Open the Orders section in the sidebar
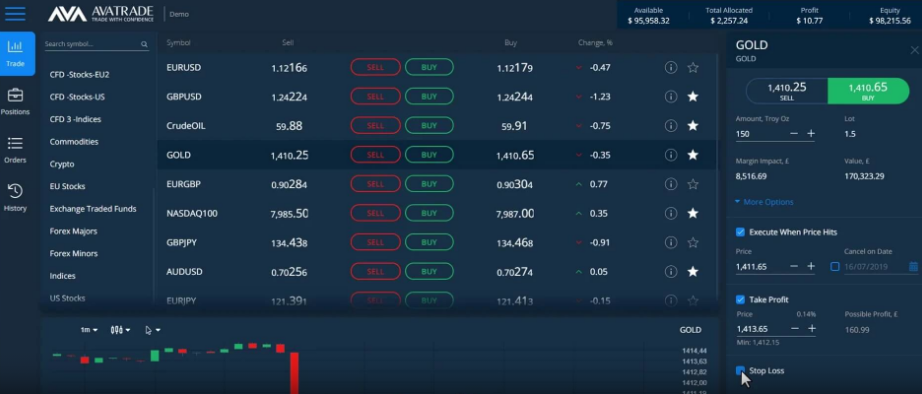The width and height of the screenshot is (922, 394). click(x=15, y=150)
